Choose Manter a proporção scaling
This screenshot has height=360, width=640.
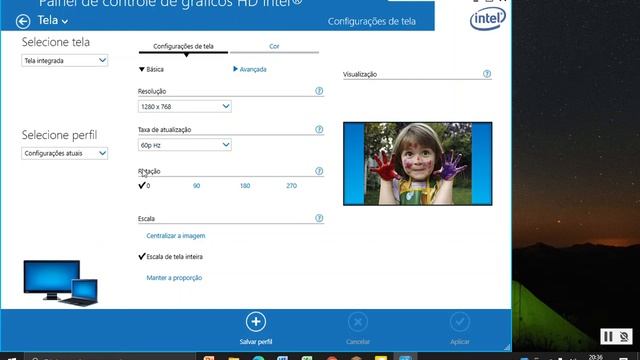point(174,278)
